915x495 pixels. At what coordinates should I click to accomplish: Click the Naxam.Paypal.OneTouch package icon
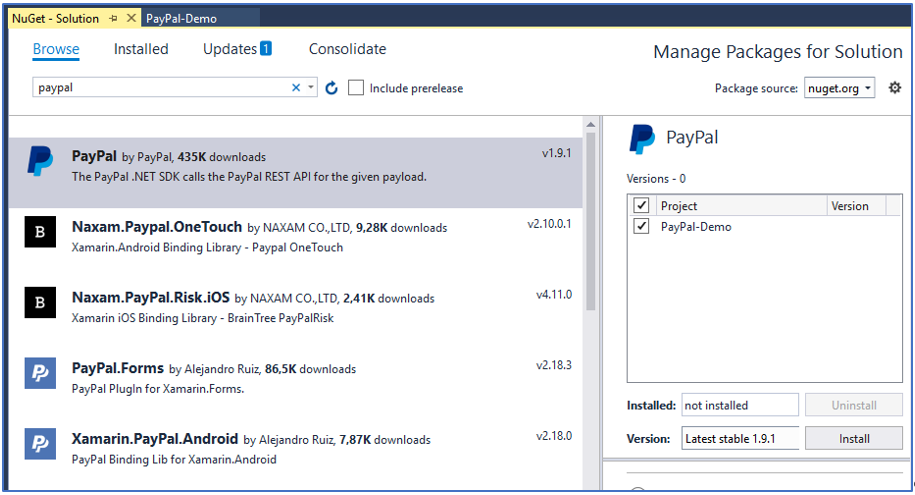pos(40,232)
